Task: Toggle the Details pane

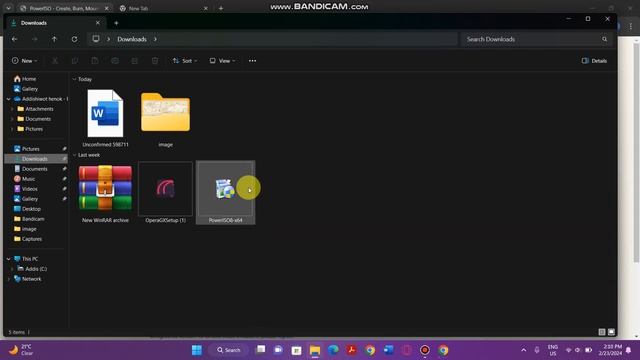Action: (x=594, y=61)
